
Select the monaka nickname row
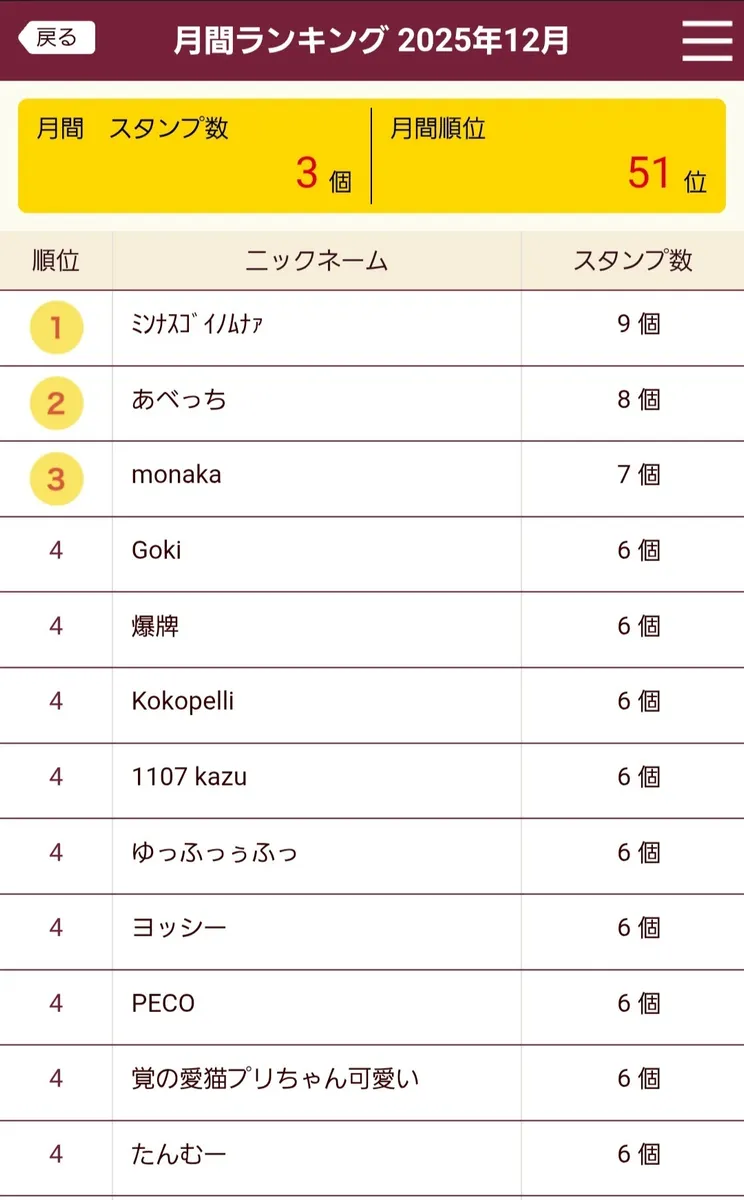click(x=176, y=475)
